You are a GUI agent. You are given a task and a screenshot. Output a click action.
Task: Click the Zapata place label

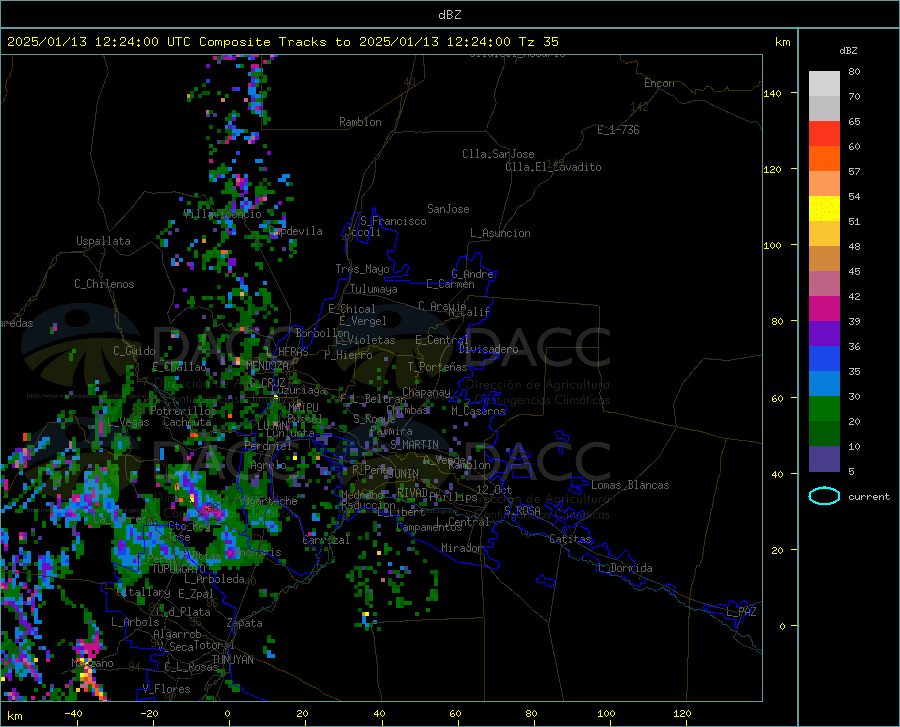(x=245, y=623)
